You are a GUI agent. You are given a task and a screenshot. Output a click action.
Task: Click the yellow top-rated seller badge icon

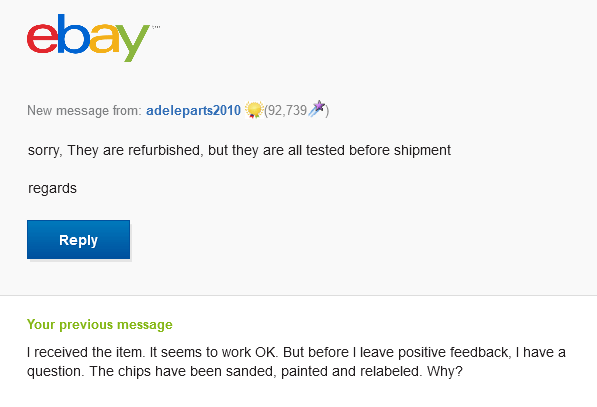point(254,110)
